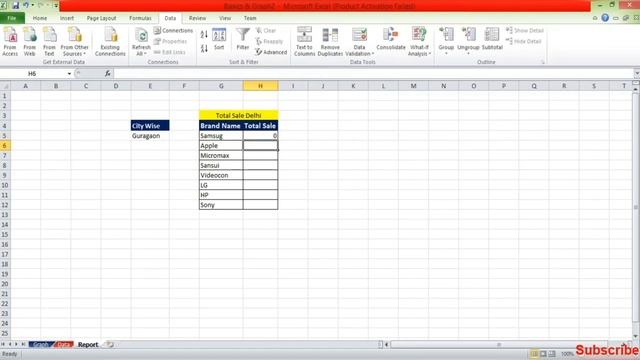Click Hide Detail in Outline
Image resolution: width=640 pixels, height=360 pixels.
pyautogui.click(x=524, y=41)
